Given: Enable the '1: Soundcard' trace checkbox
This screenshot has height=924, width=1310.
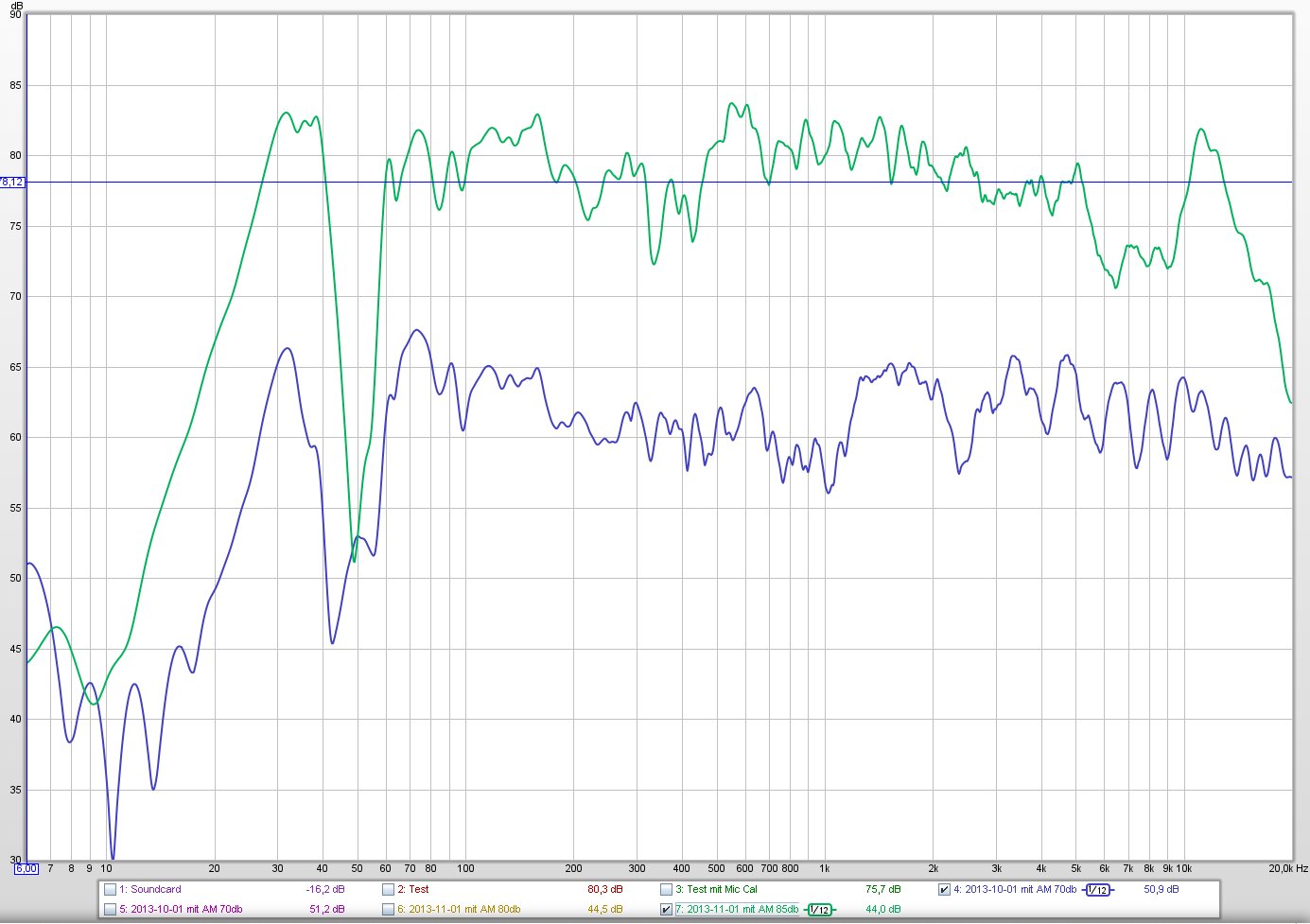Looking at the screenshot, I should click(111, 890).
